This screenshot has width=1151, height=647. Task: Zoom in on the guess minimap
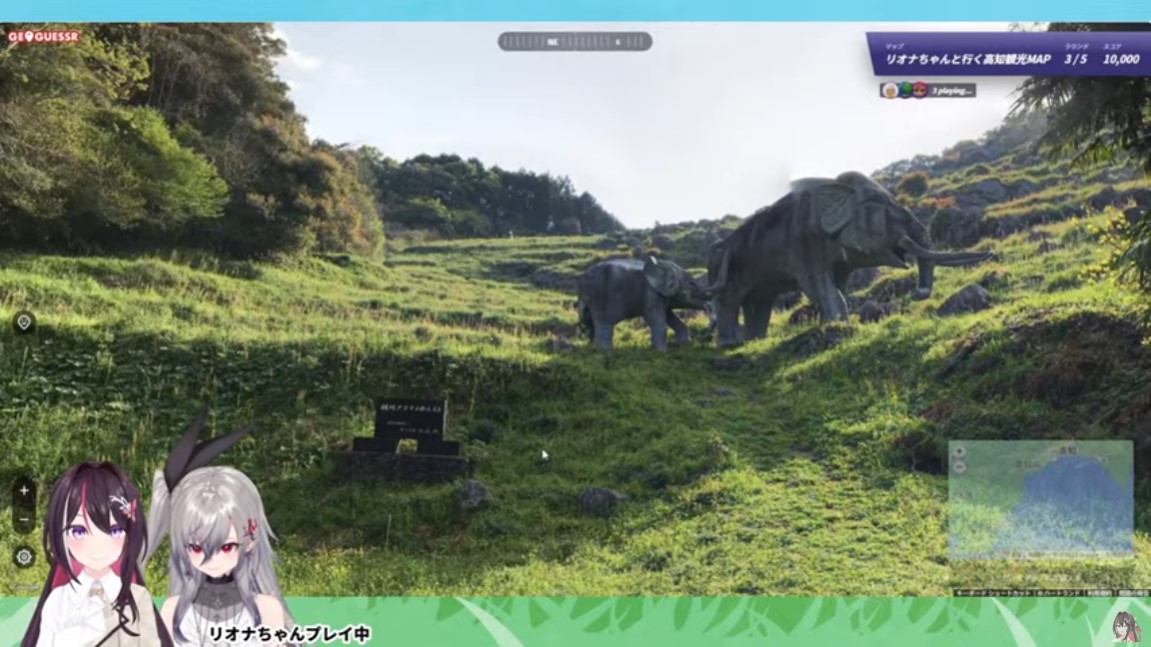pyautogui.click(x=959, y=451)
